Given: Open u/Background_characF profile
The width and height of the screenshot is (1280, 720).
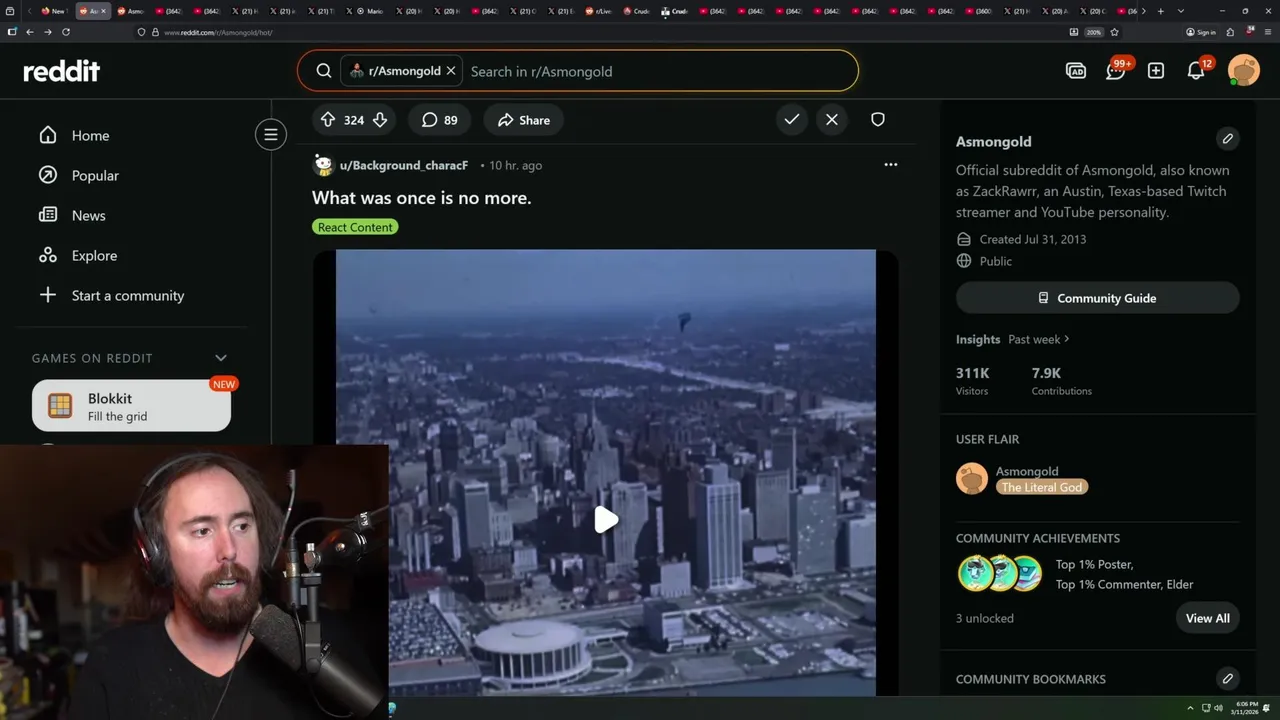Looking at the screenshot, I should click(404, 165).
